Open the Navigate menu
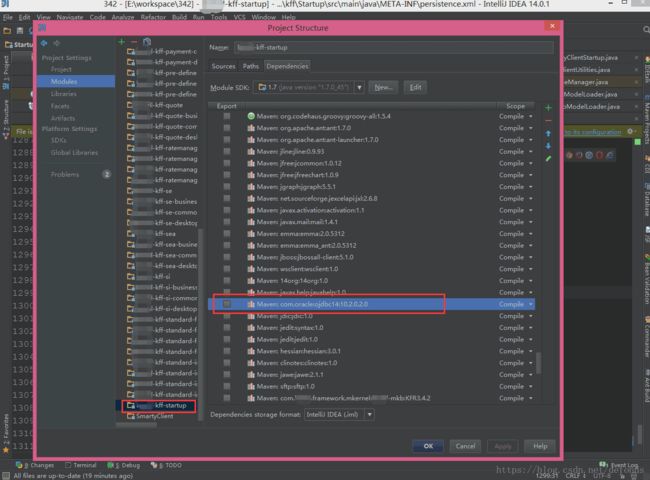 click(x=70, y=17)
